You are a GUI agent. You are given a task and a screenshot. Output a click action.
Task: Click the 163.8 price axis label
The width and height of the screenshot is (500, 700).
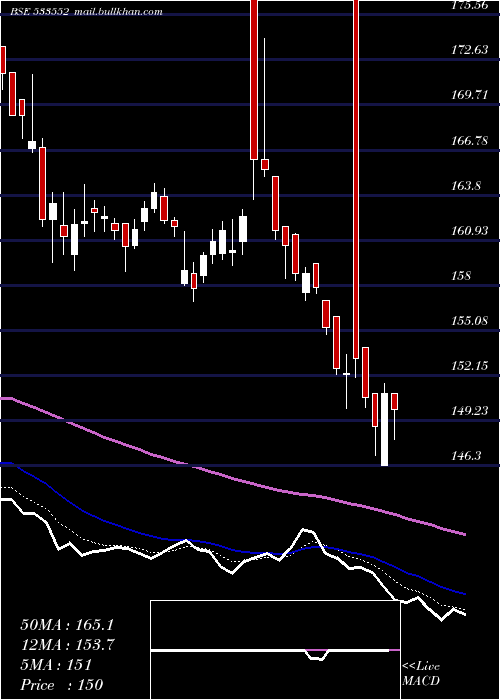click(x=466, y=185)
